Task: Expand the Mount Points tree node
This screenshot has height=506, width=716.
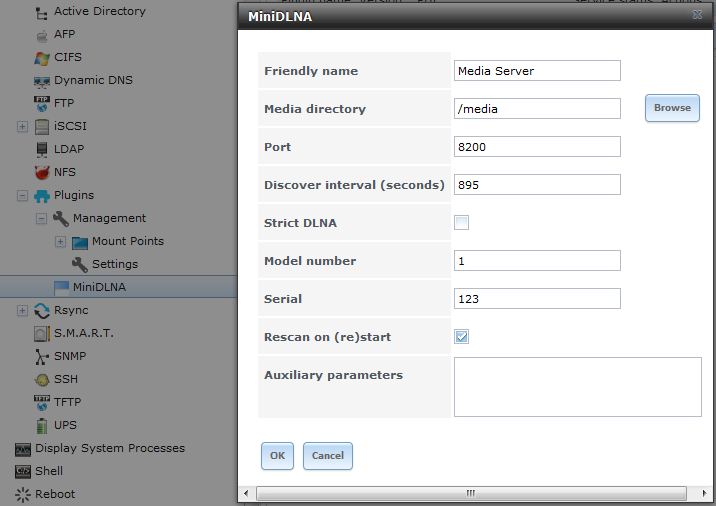Action: click(x=60, y=242)
